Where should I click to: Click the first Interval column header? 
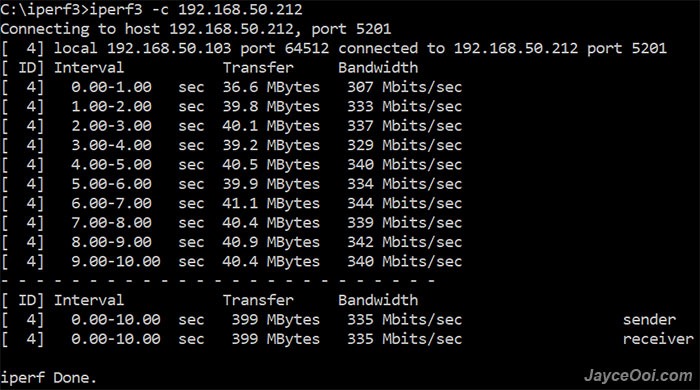pyautogui.click(x=89, y=67)
